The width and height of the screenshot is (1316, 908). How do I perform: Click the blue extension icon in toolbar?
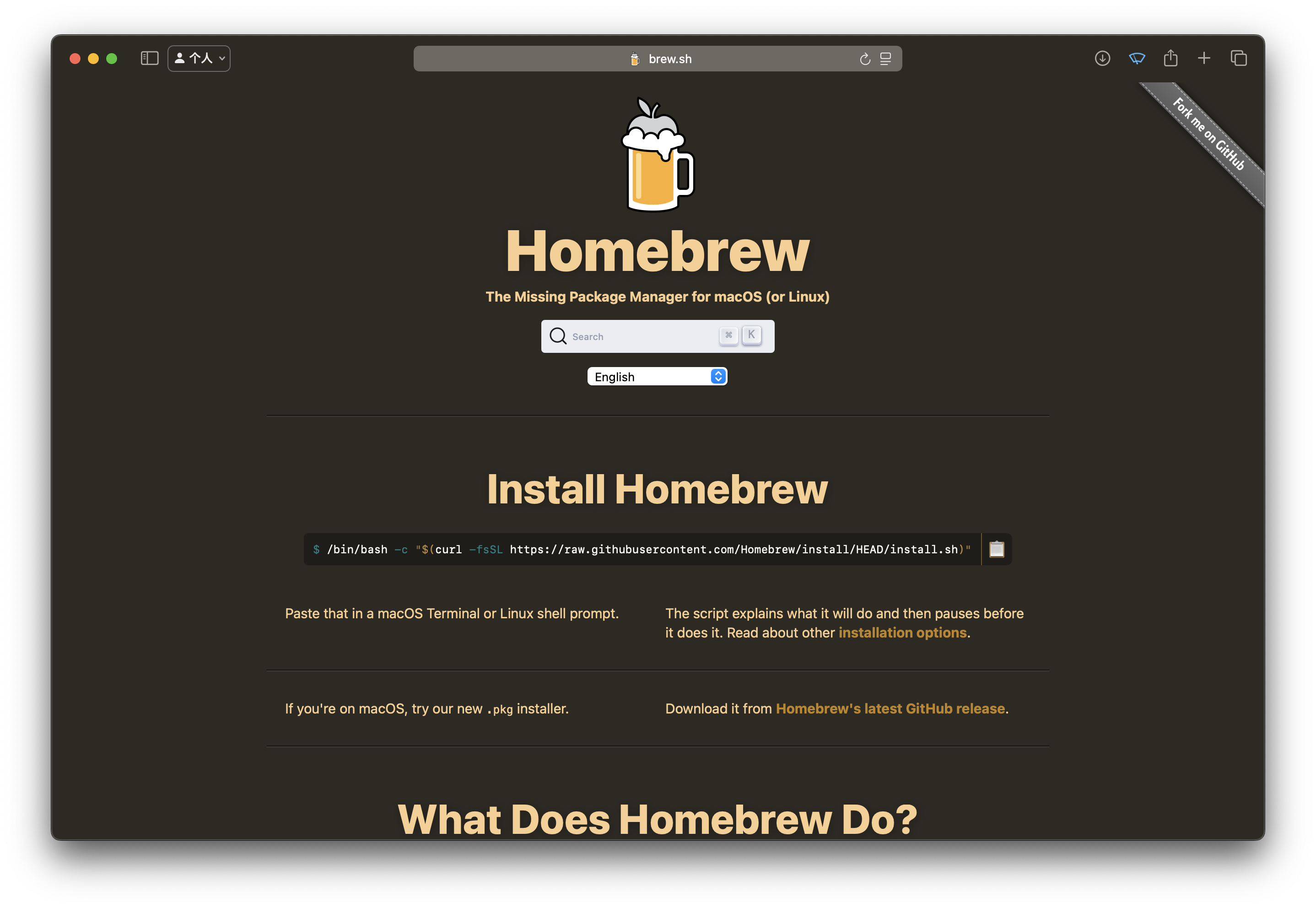(1136, 59)
